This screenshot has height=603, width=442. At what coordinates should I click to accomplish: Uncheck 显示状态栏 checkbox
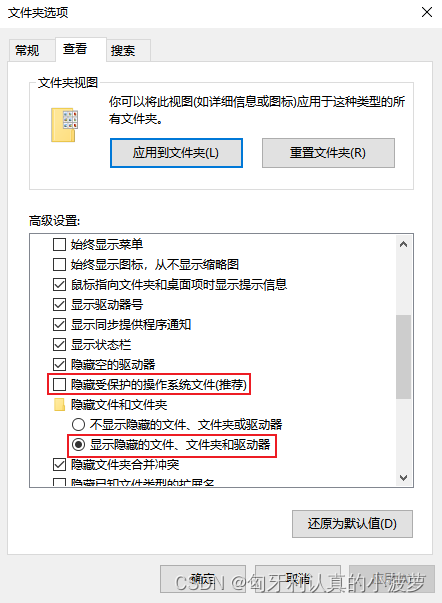coord(59,344)
